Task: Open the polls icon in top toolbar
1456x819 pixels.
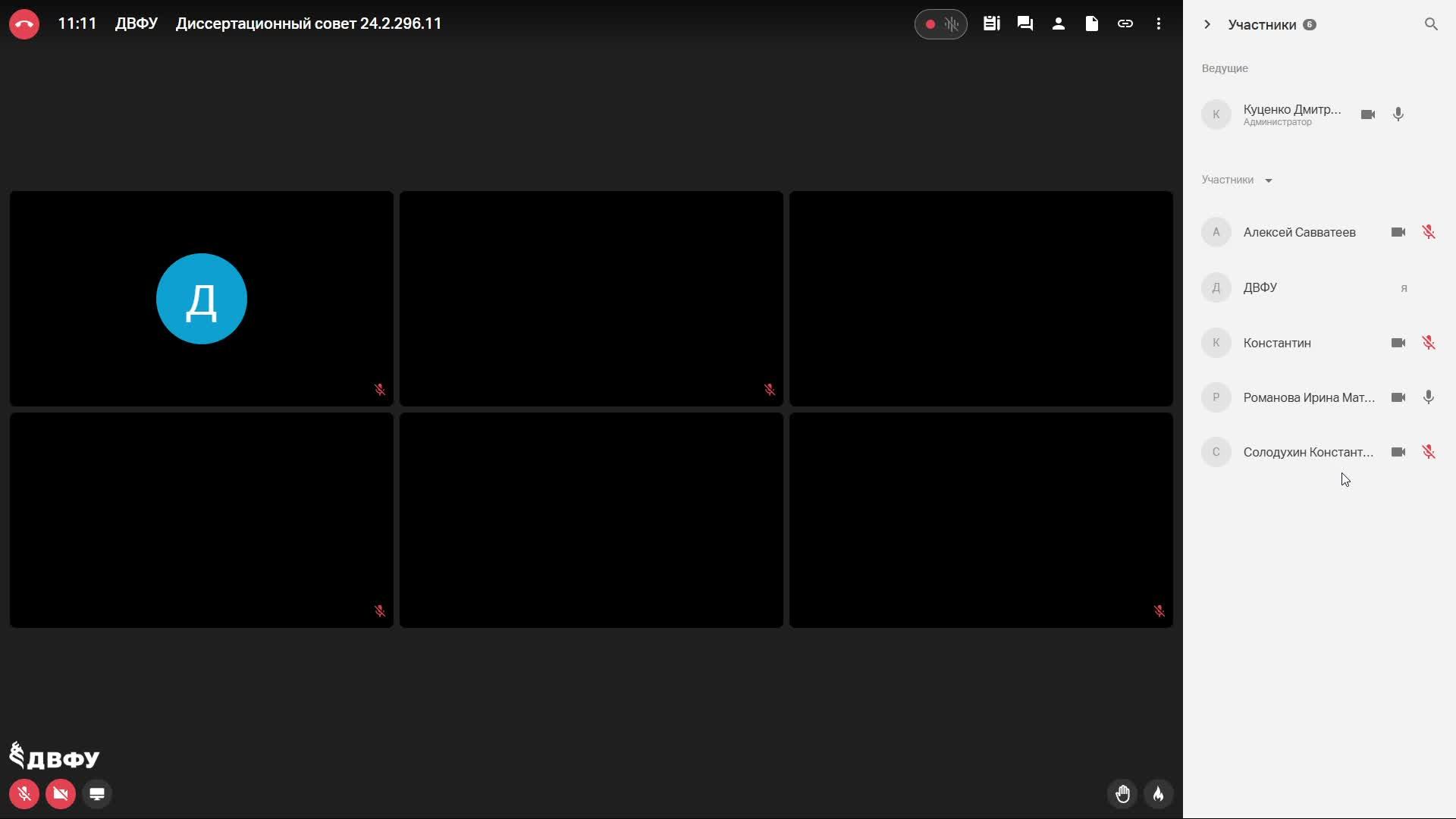Action: 991,24
